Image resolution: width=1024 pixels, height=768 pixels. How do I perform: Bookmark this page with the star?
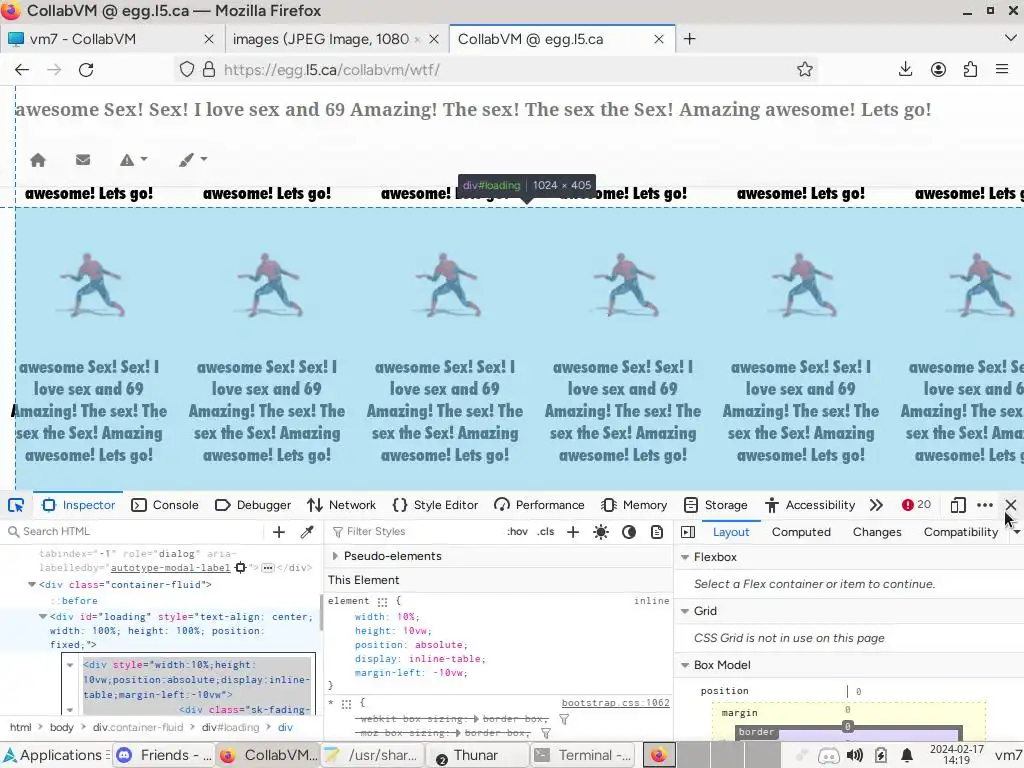[805, 70]
